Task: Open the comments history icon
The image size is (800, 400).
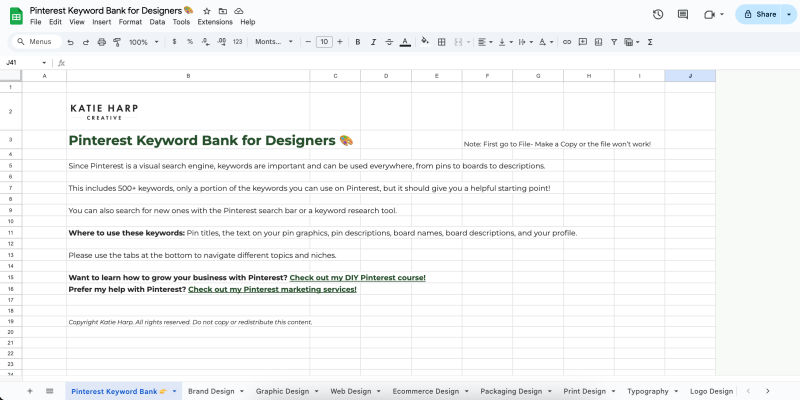Action: coord(683,14)
